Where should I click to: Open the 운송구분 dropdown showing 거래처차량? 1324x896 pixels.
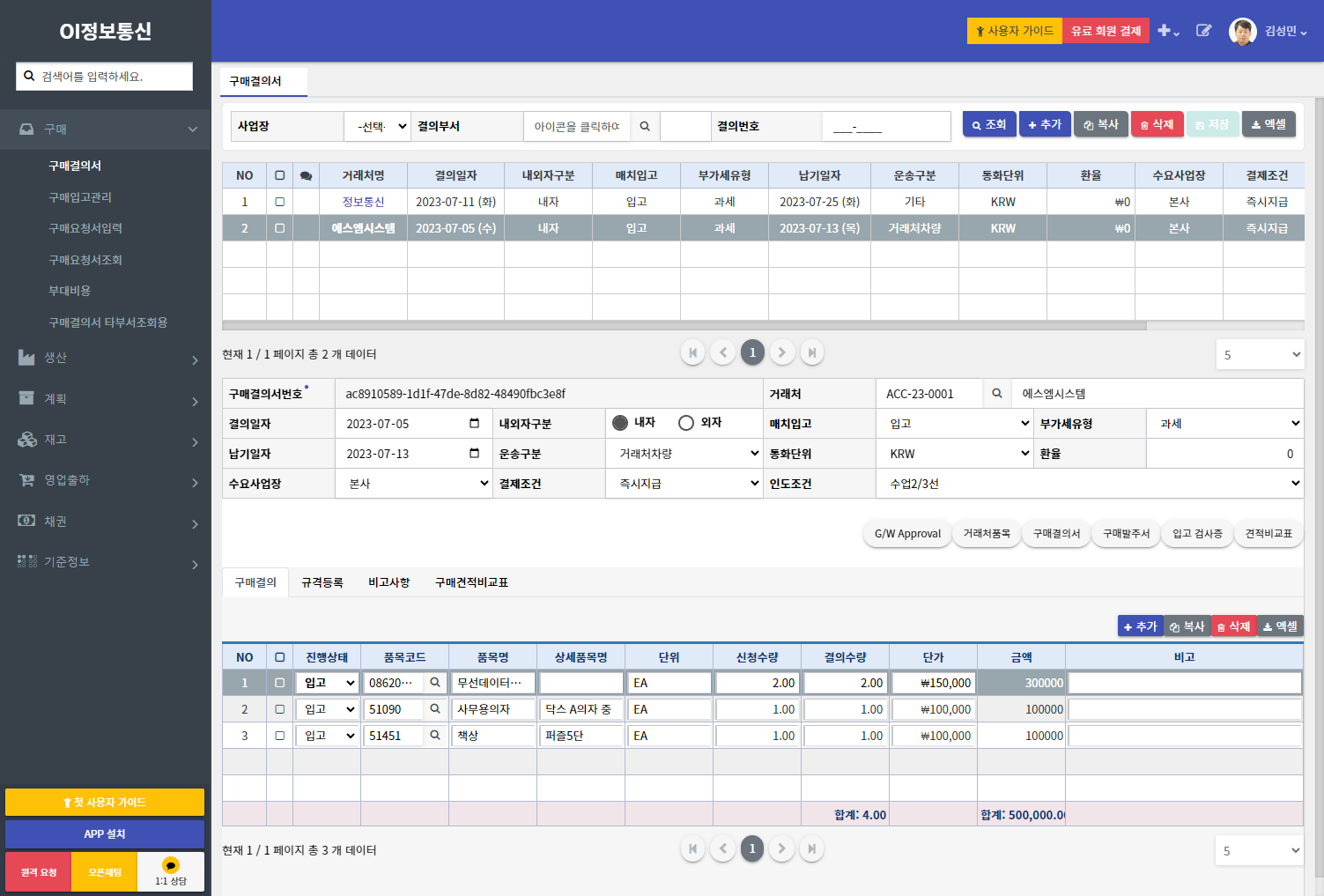click(x=684, y=454)
